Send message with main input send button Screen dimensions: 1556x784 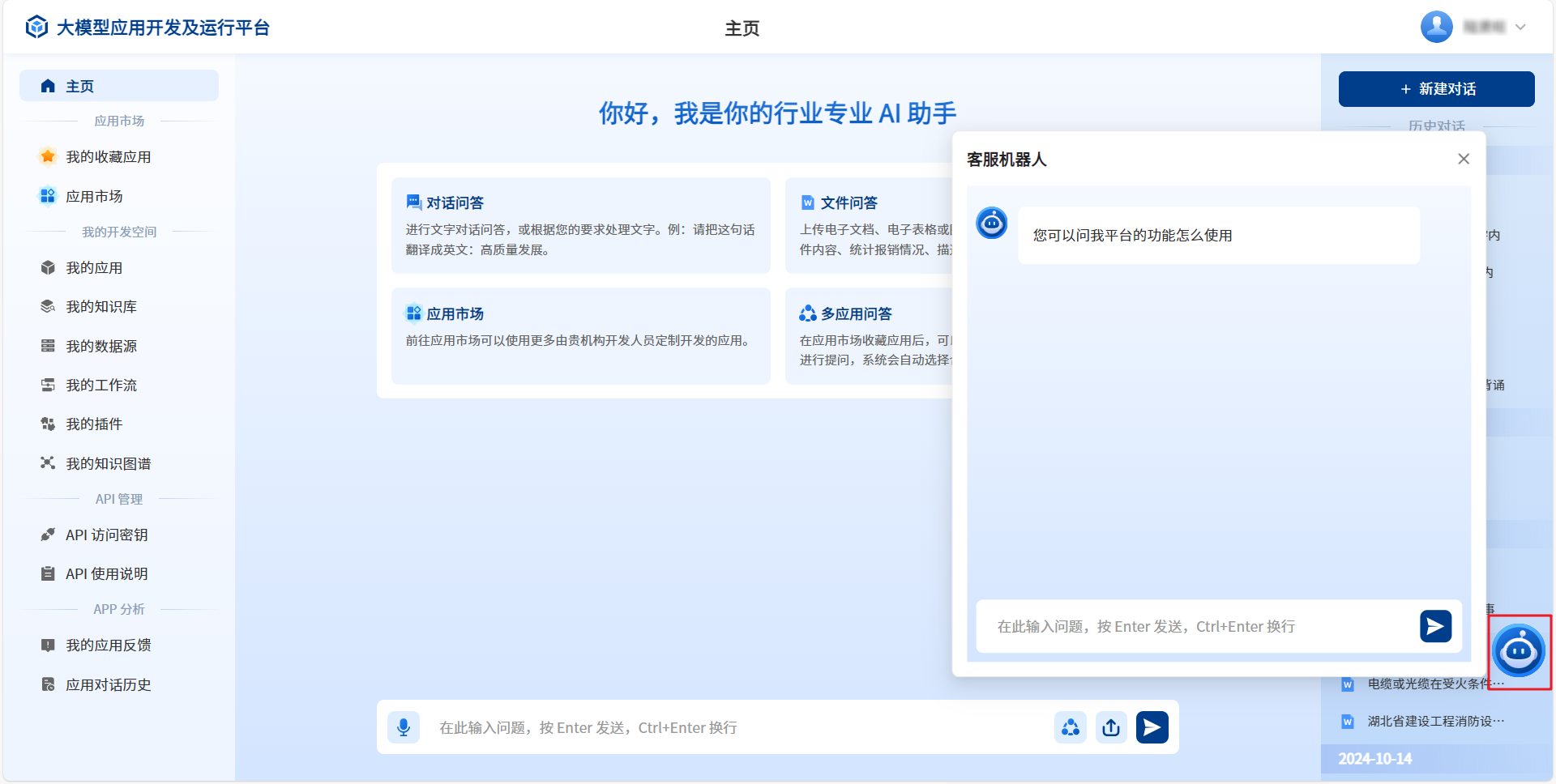[x=1152, y=727]
